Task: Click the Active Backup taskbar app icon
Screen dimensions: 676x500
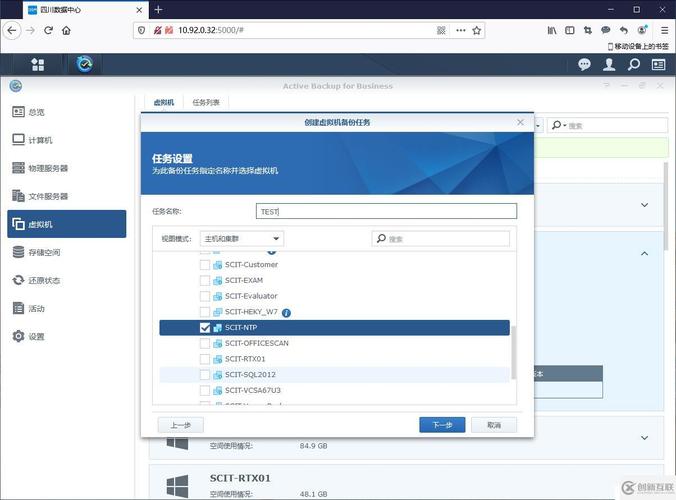Action: click(x=85, y=65)
